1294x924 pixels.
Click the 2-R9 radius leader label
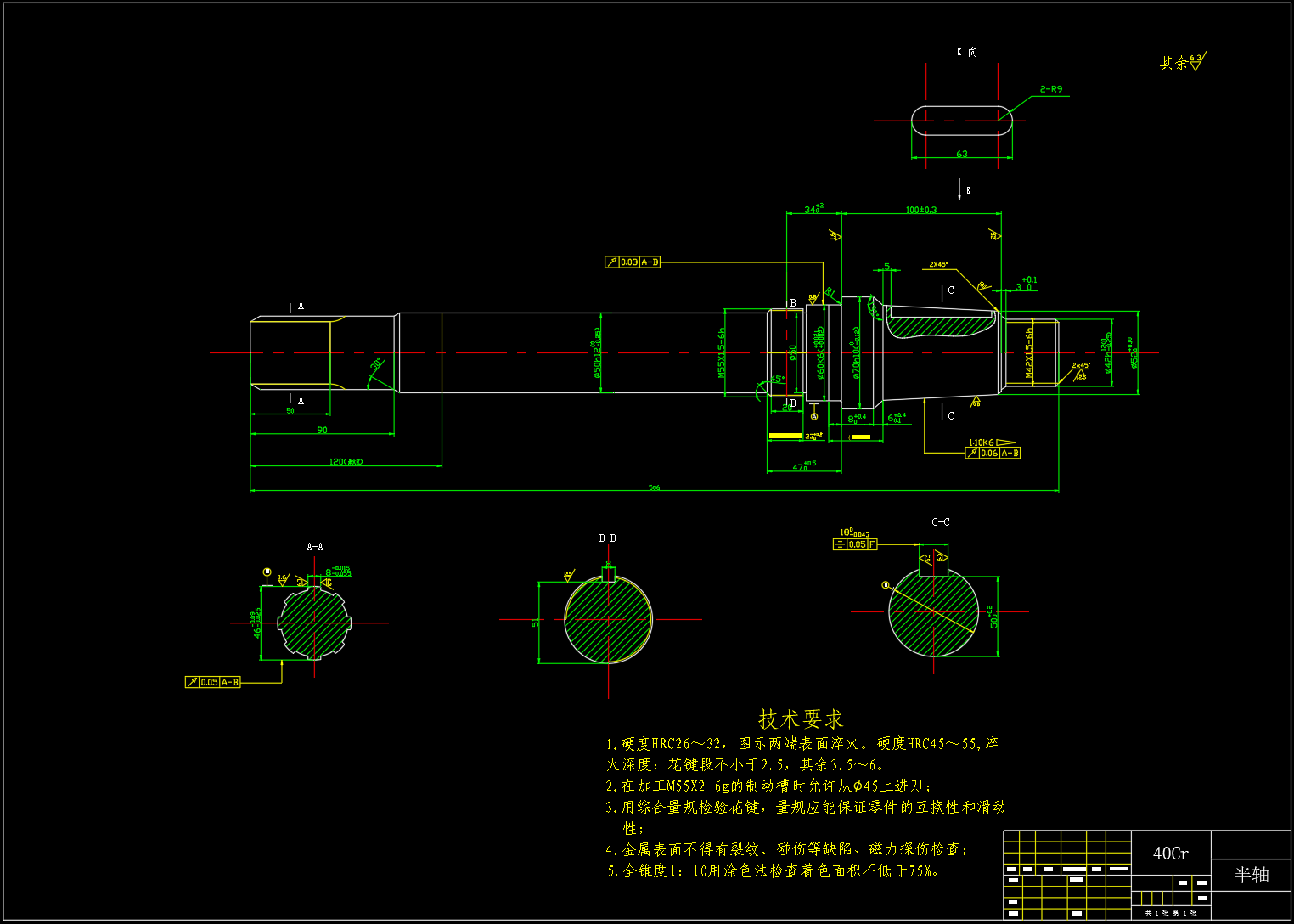[x=1050, y=89]
